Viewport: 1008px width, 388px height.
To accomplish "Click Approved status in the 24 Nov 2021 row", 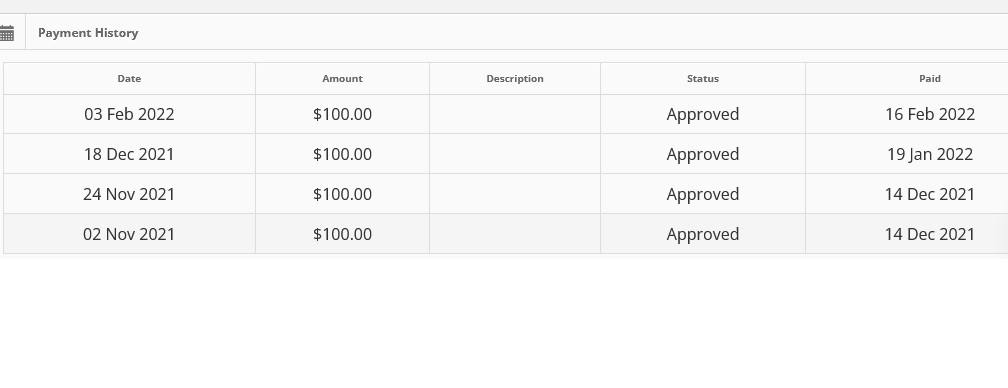I will 703,194.
